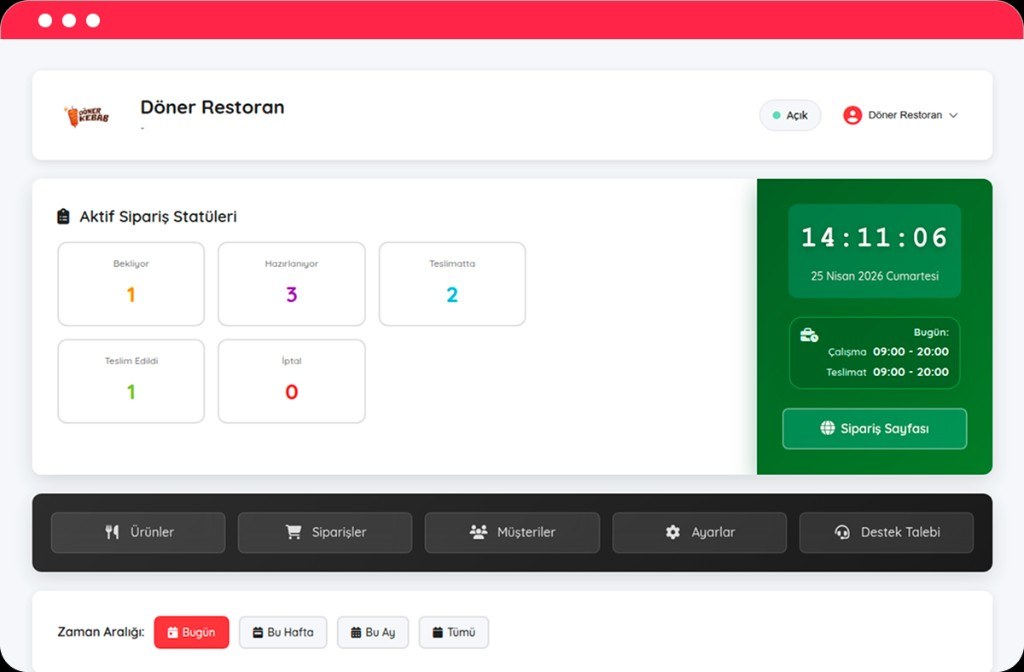The width and height of the screenshot is (1024, 672).
Task: Toggle the Açık open status pill
Action: coord(790,115)
